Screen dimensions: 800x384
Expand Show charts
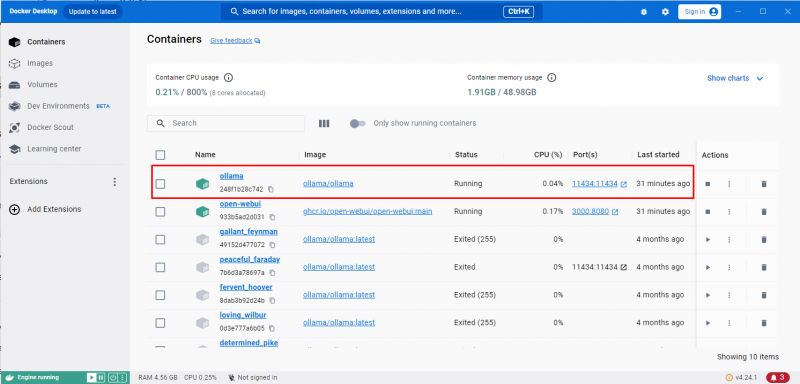tap(735, 78)
